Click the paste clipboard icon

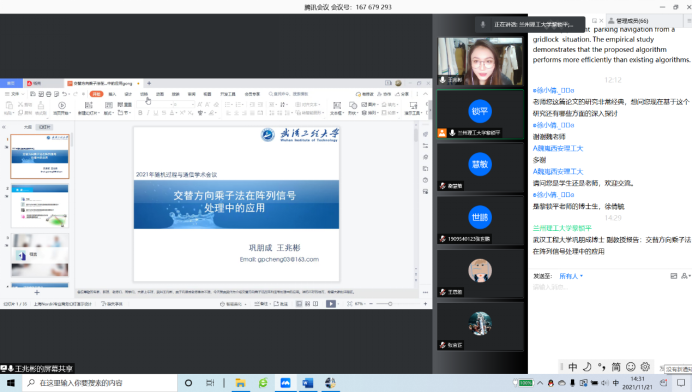click(9, 105)
